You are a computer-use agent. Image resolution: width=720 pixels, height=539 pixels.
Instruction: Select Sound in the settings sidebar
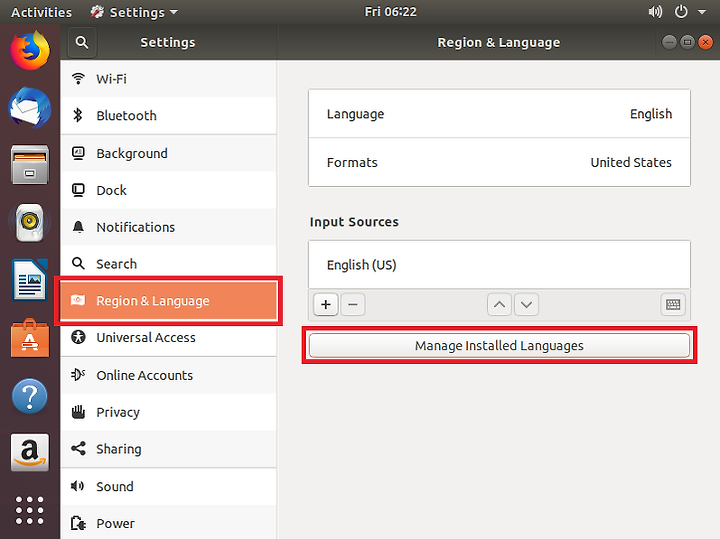(x=169, y=487)
